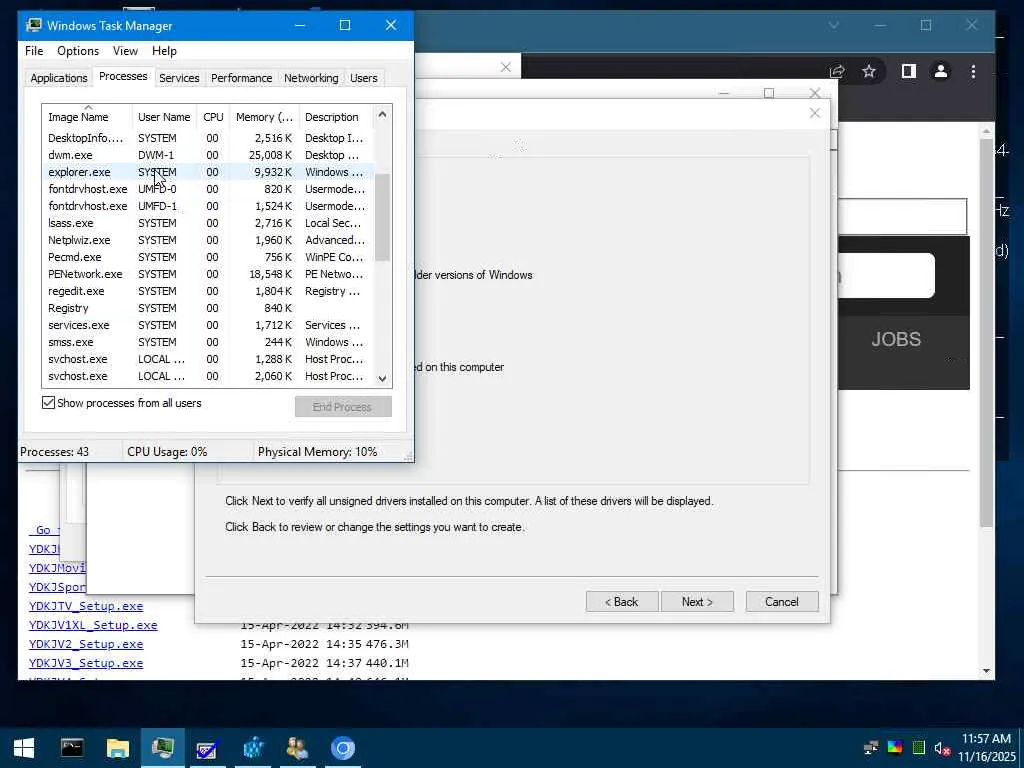Switch to the Applications tab
This screenshot has width=1024, height=768.
click(59, 78)
